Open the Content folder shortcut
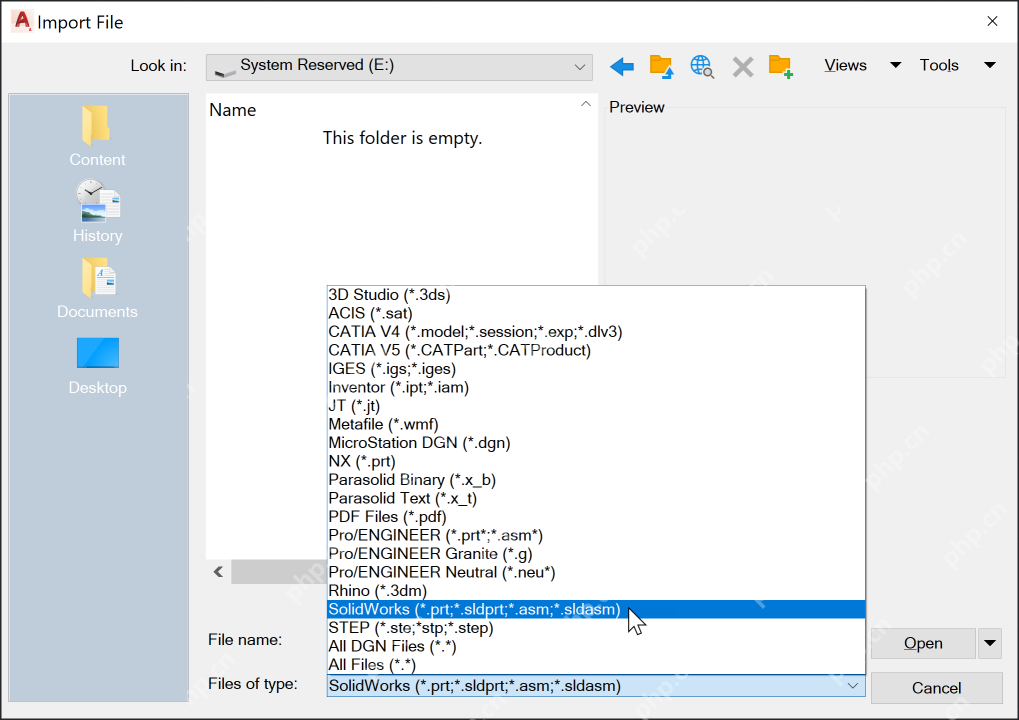This screenshot has width=1019, height=720. 97,136
